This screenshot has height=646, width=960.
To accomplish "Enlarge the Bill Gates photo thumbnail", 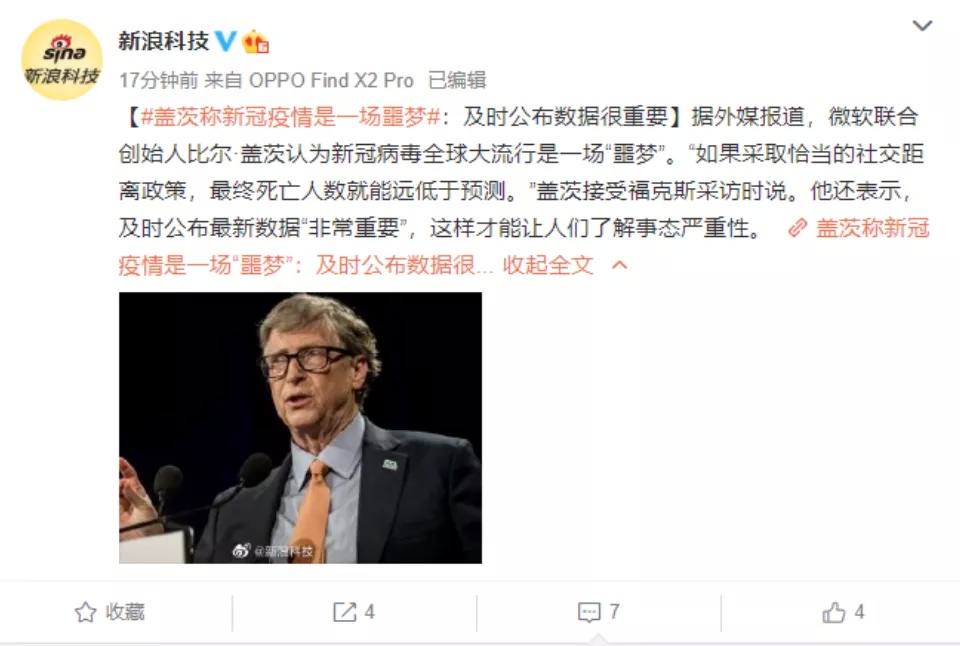I will [301, 427].
